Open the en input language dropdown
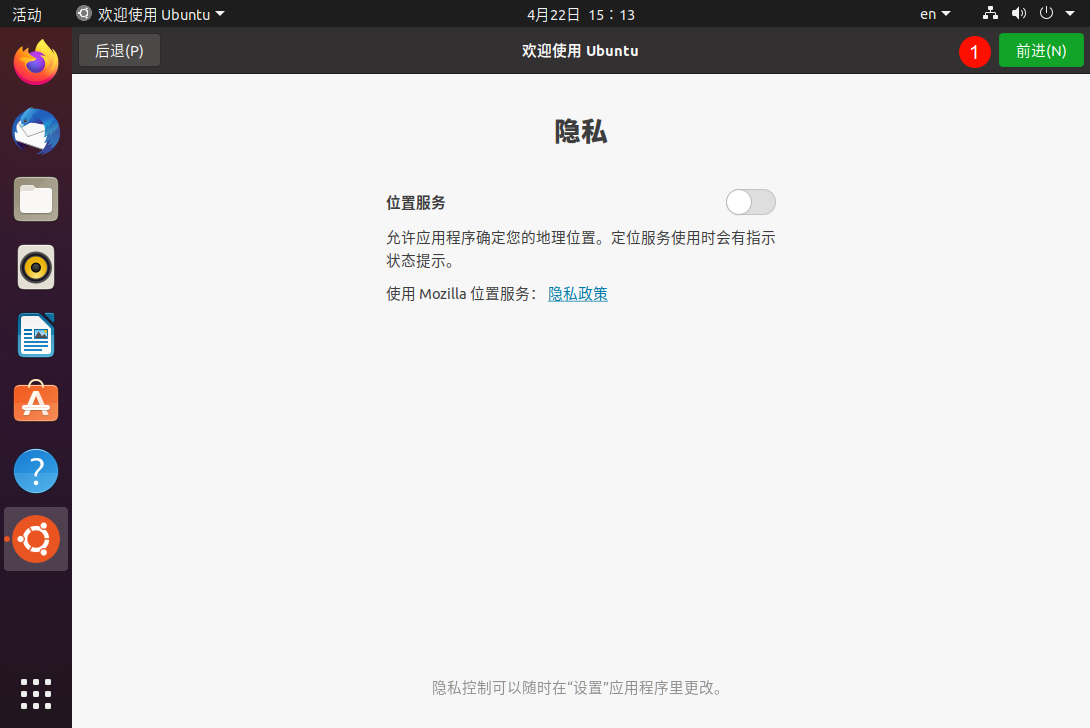Image resolution: width=1090 pixels, height=728 pixels. click(935, 14)
